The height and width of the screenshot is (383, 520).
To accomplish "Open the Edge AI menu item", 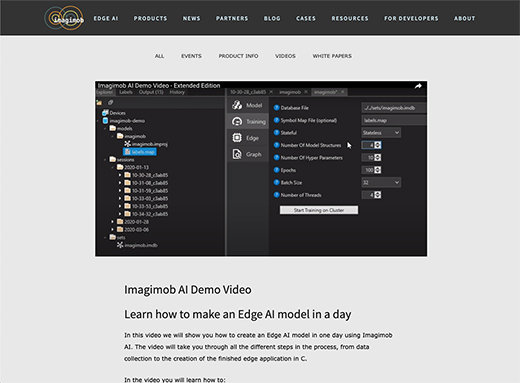I will click(106, 19).
